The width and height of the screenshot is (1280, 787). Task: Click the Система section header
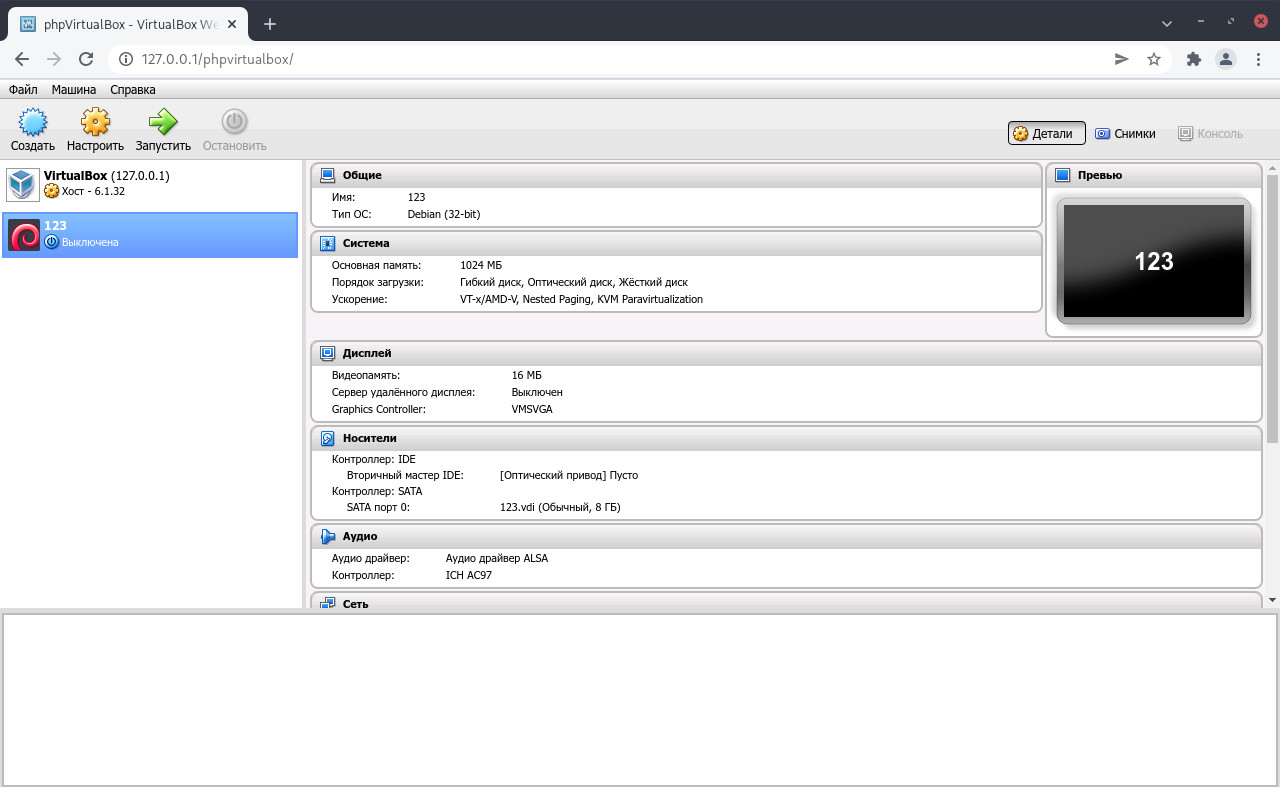point(676,243)
